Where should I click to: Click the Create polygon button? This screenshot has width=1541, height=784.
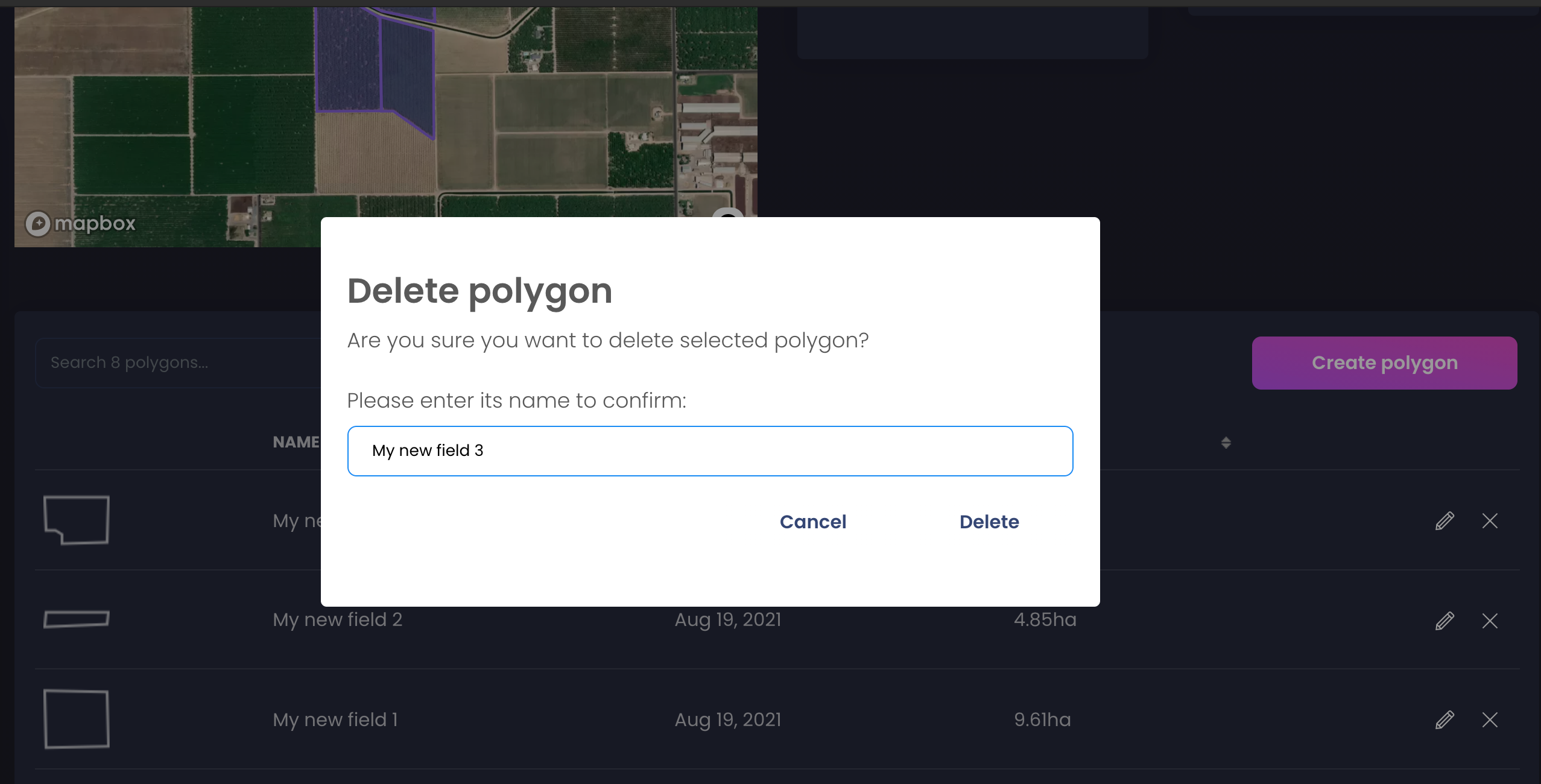tap(1384, 362)
